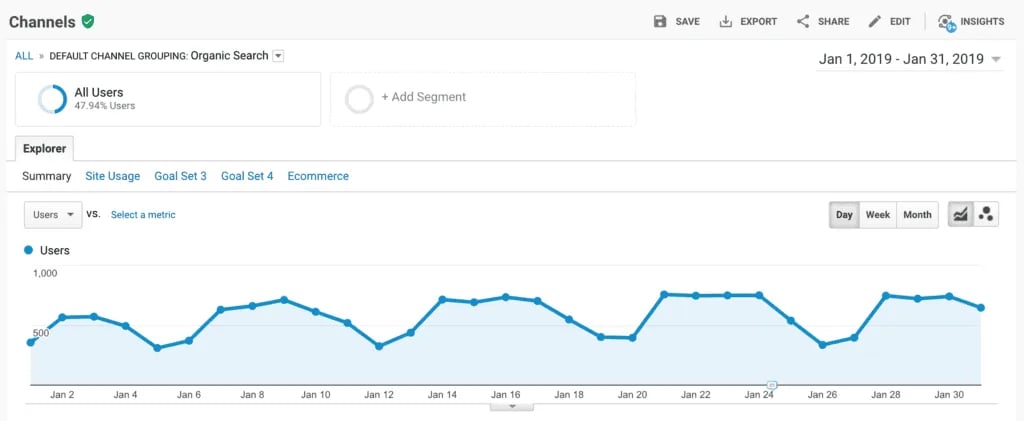Set graph interval to Month
The image size is (1024, 421).
coord(917,215)
